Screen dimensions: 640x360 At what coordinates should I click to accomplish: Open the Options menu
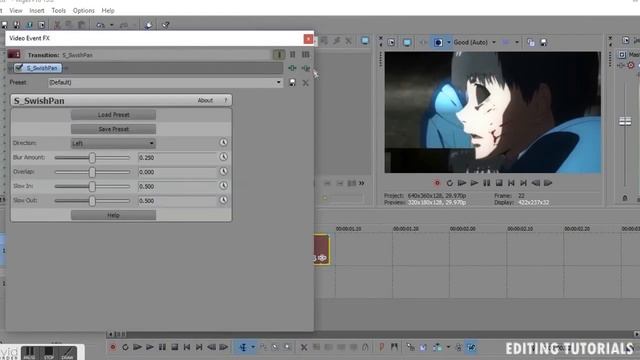click(x=84, y=11)
